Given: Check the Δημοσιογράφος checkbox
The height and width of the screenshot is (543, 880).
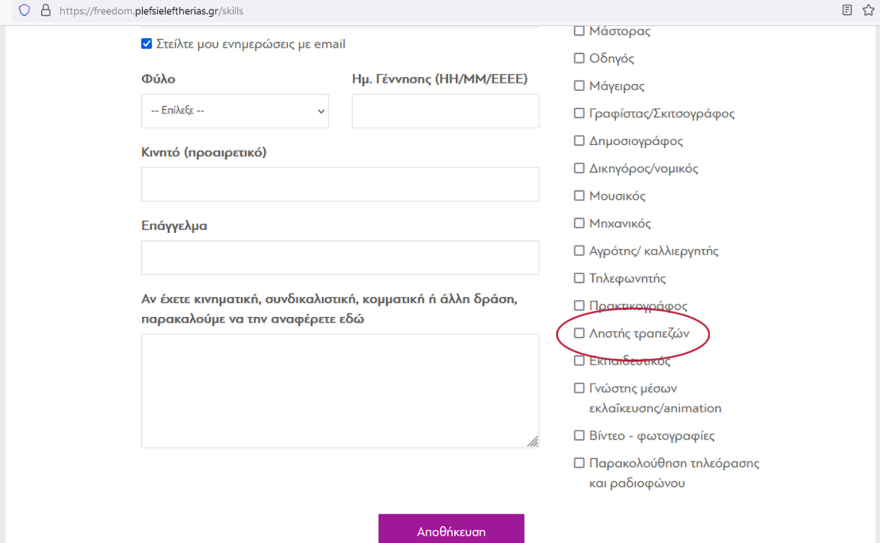Looking at the screenshot, I should coord(579,141).
